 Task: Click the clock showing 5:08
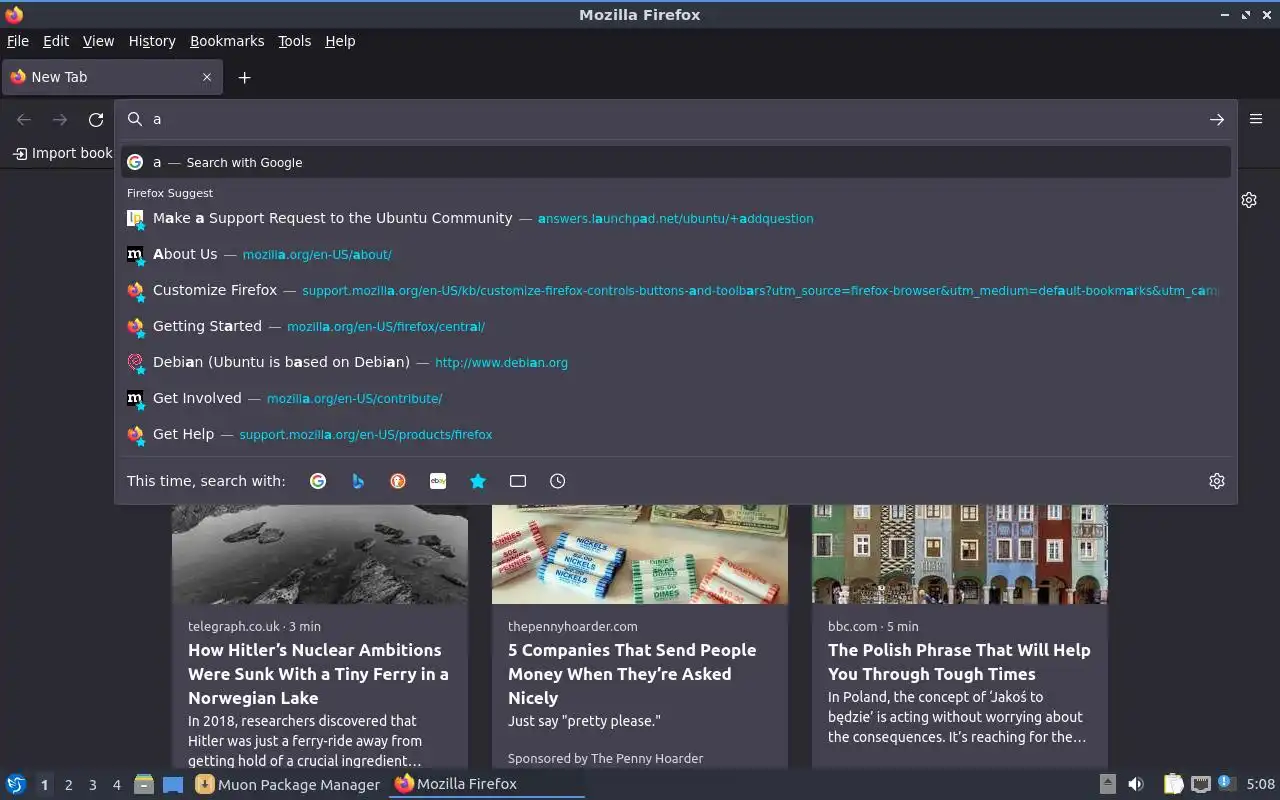[1260, 784]
